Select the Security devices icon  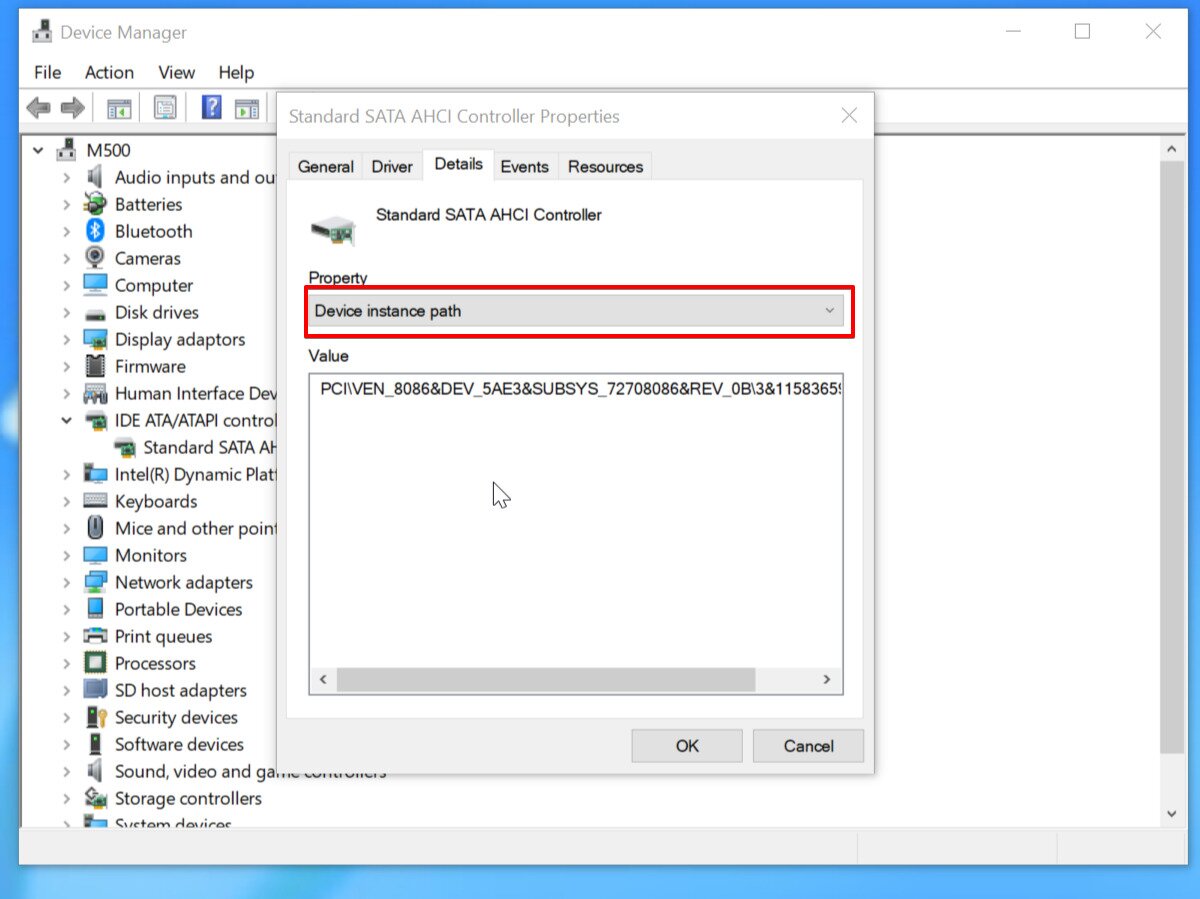93,717
